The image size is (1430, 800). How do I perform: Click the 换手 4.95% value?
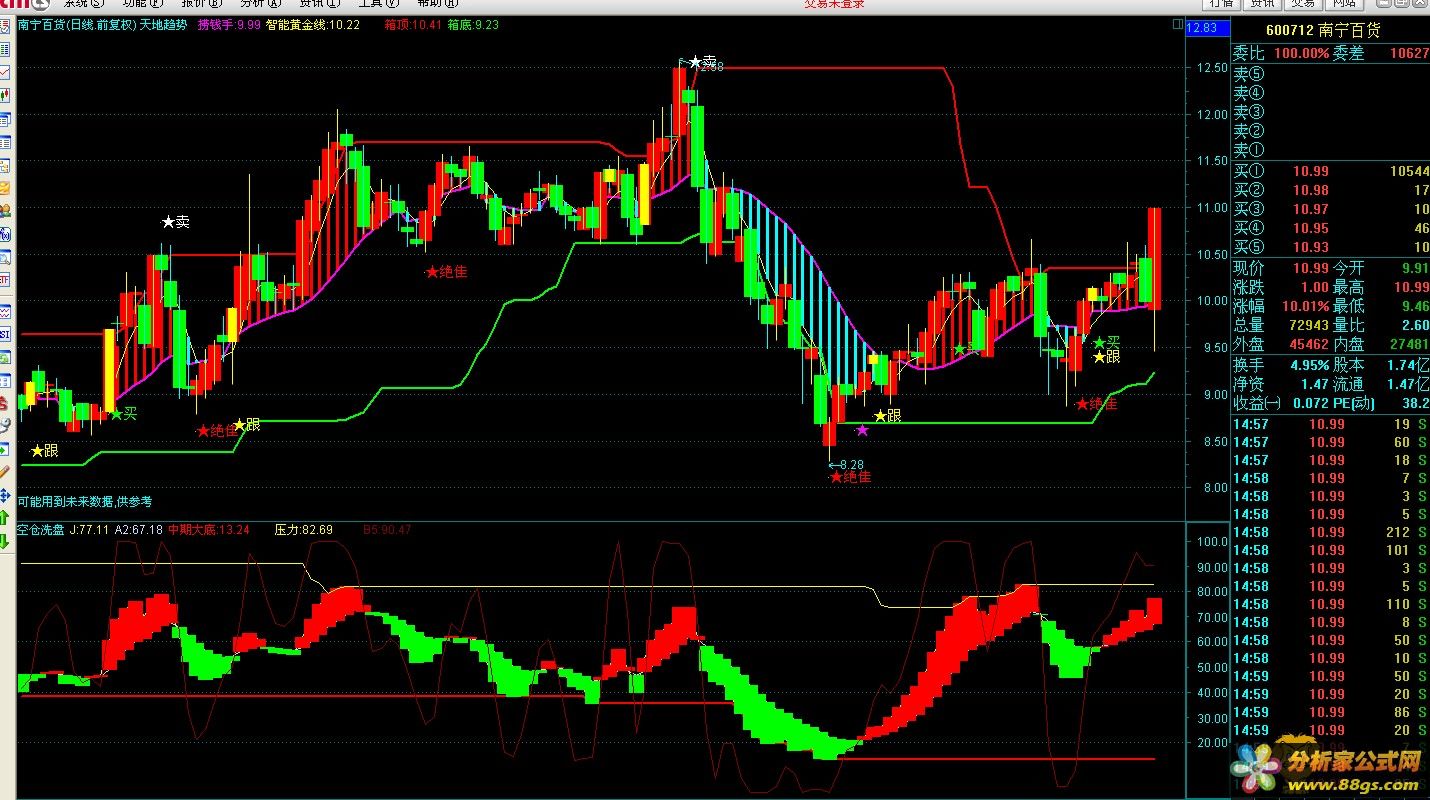coord(1309,365)
